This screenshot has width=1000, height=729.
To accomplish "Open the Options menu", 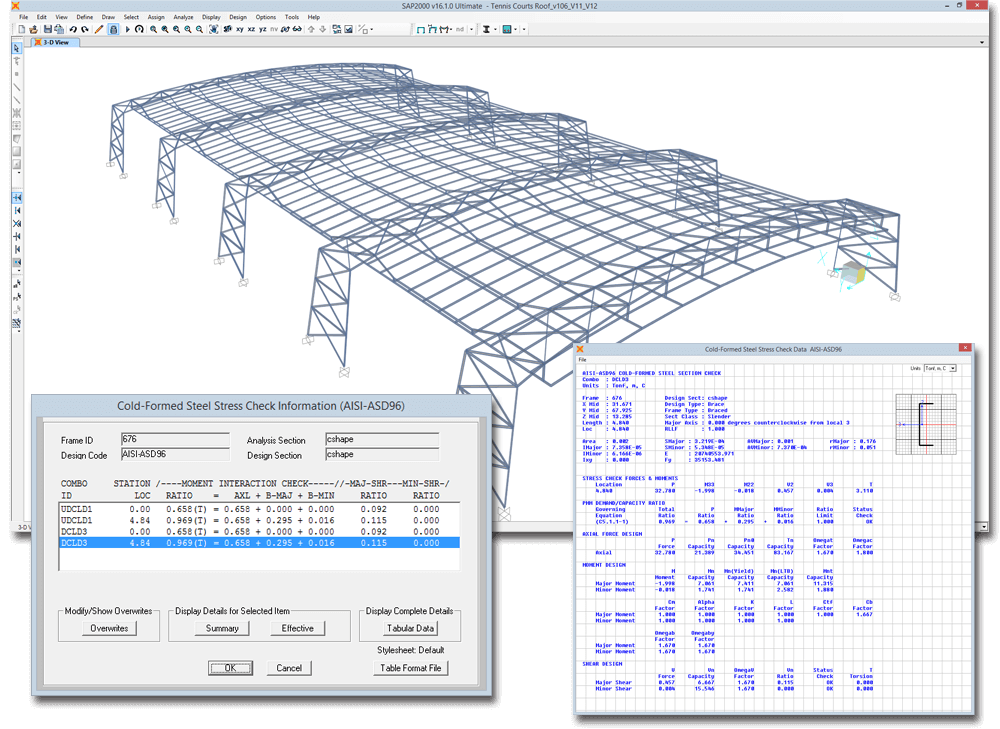I will (266, 17).
